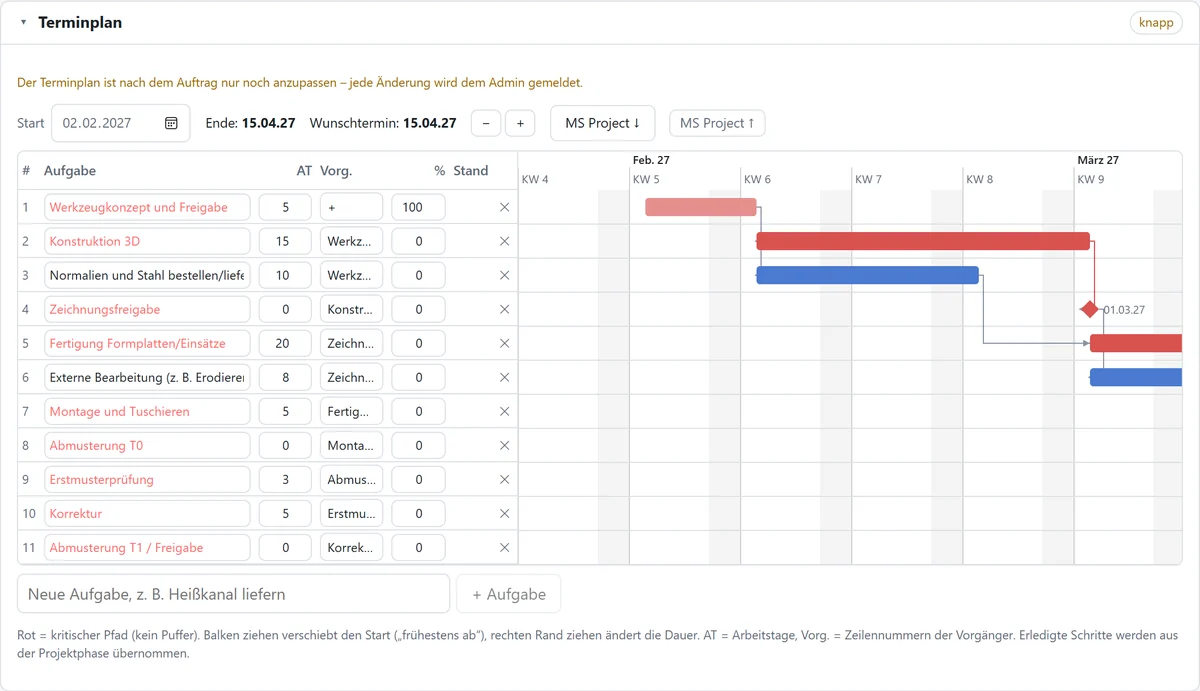Select red Gantt bar of Fertigung Formplatten

pyautogui.click(x=1136, y=343)
